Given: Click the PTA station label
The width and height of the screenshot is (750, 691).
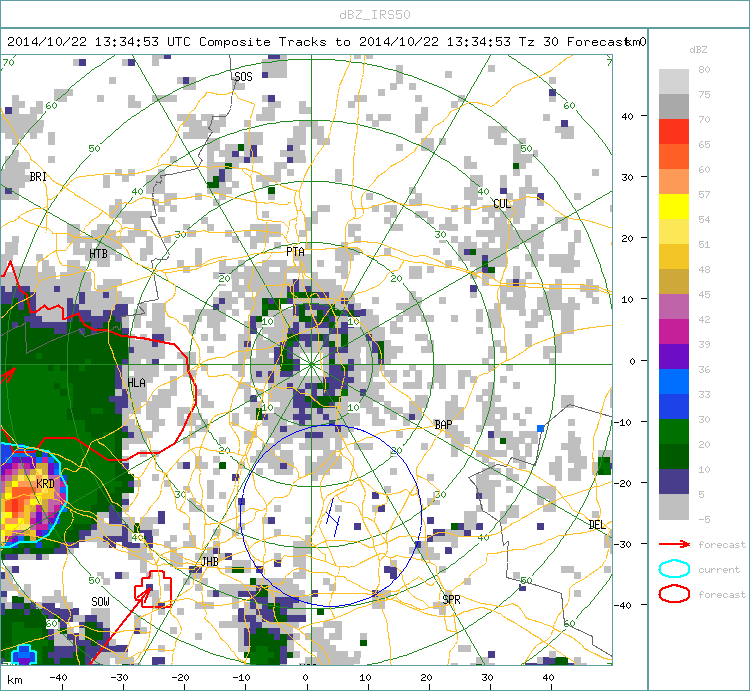Looking at the screenshot, I should [295, 252].
